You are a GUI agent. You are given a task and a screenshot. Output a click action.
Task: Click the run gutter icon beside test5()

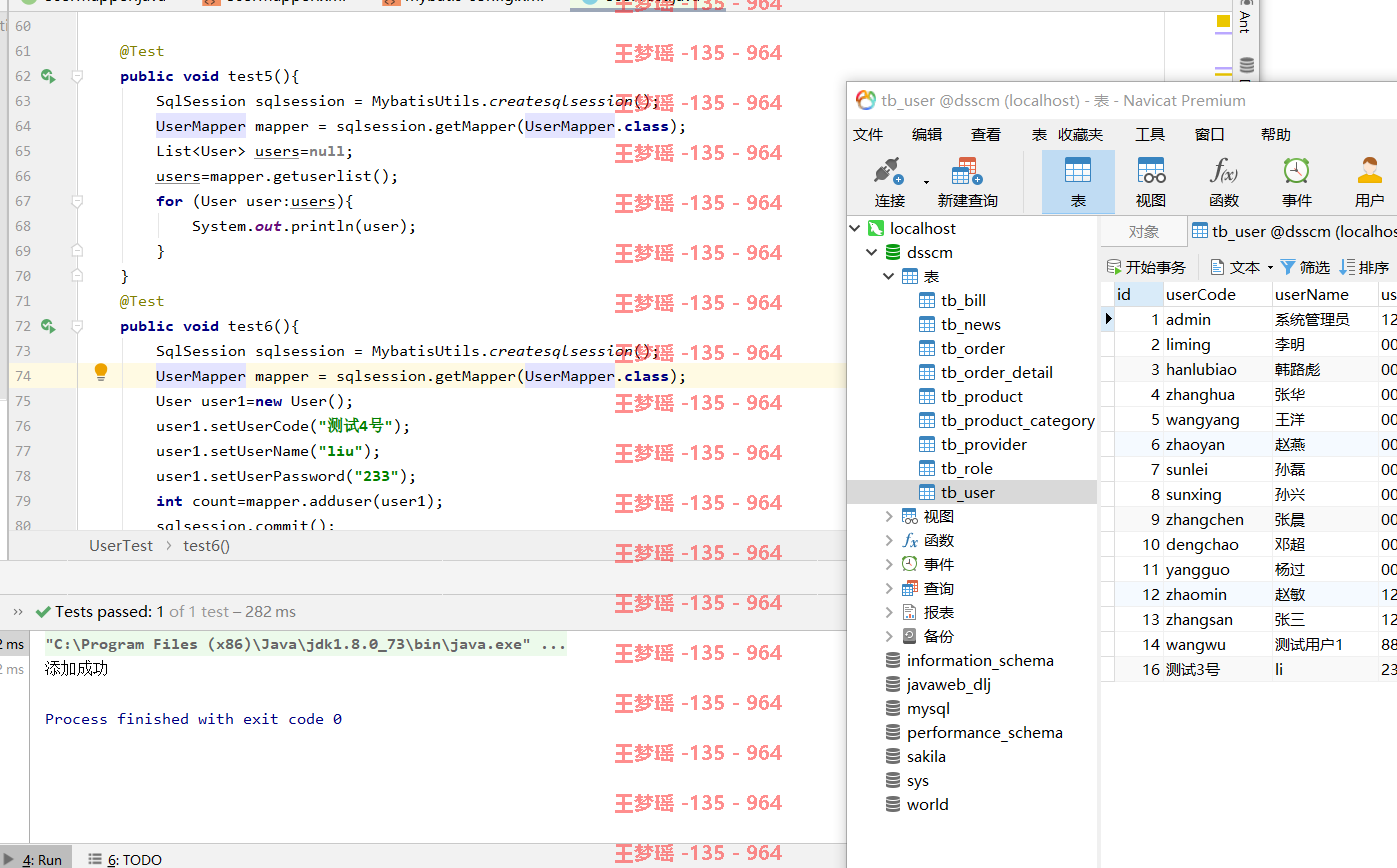pyautogui.click(x=47, y=76)
